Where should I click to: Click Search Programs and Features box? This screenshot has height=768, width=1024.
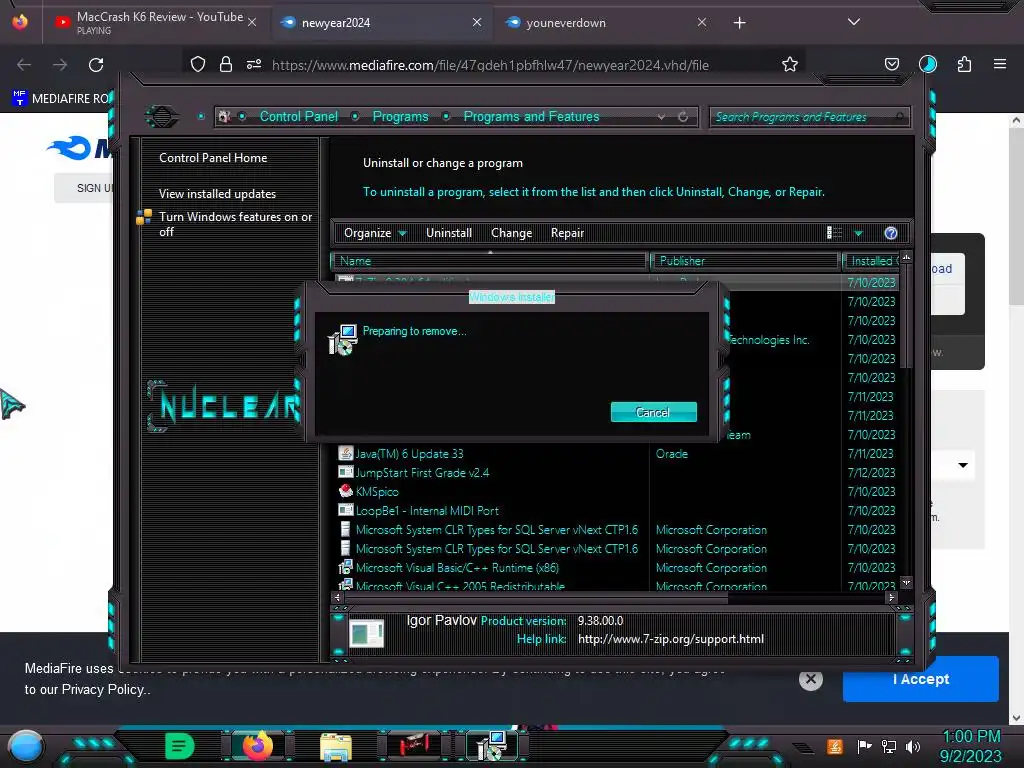pos(810,117)
